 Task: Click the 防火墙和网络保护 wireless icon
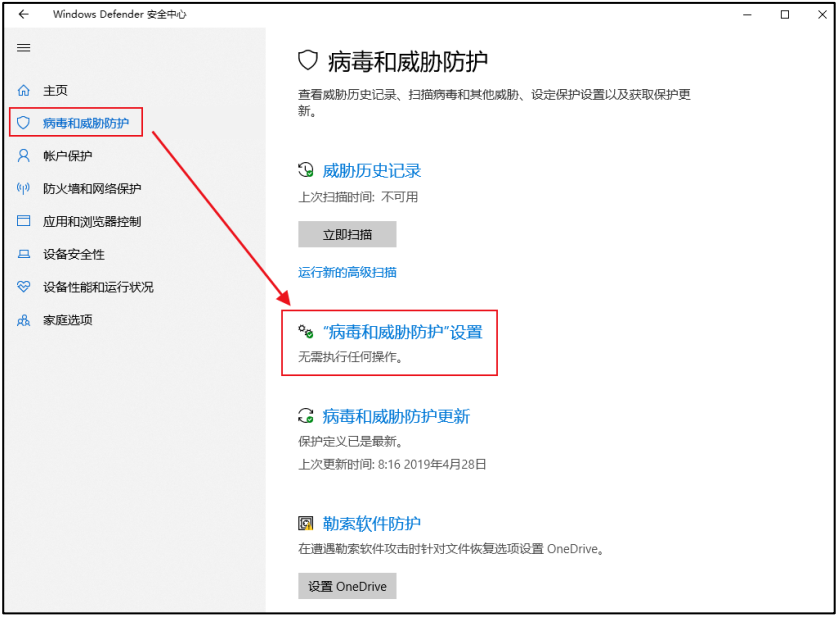tap(24, 188)
